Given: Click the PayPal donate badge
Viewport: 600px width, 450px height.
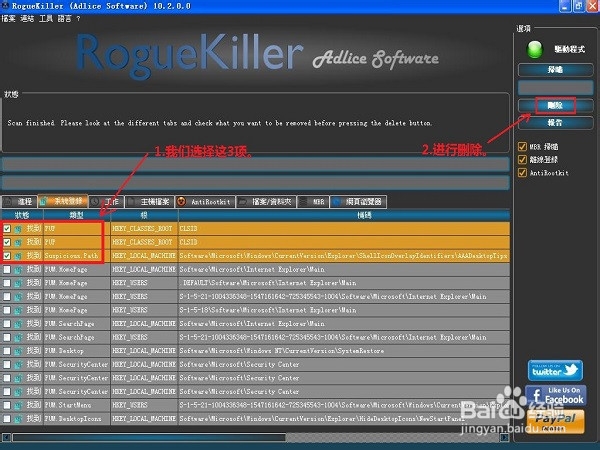Looking at the screenshot, I should click(556, 421).
